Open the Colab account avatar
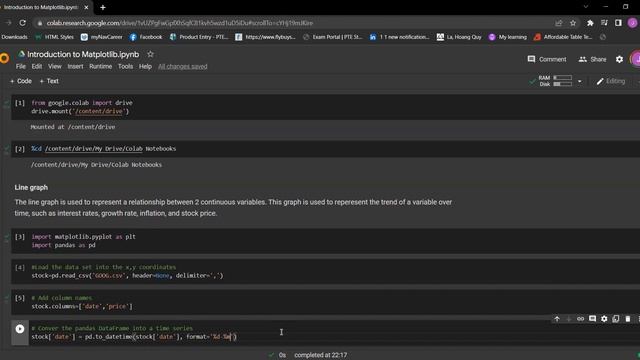The height and width of the screenshot is (360, 640). point(636,59)
